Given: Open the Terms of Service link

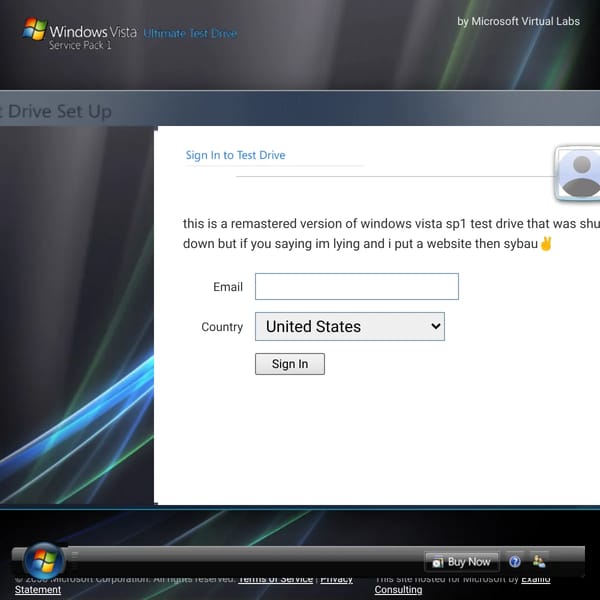Looking at the screenshot, I should pos(276,579).
